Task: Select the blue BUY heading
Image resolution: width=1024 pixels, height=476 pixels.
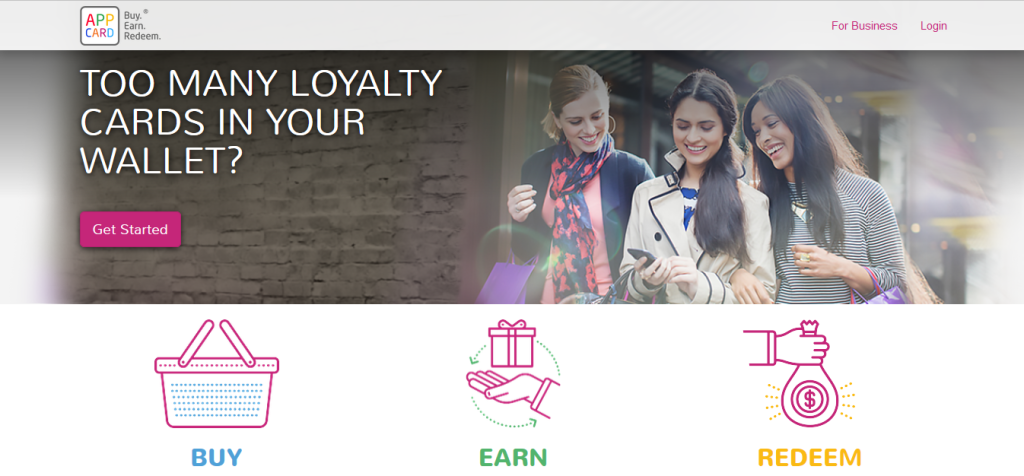Action: (x=217, y=457)
